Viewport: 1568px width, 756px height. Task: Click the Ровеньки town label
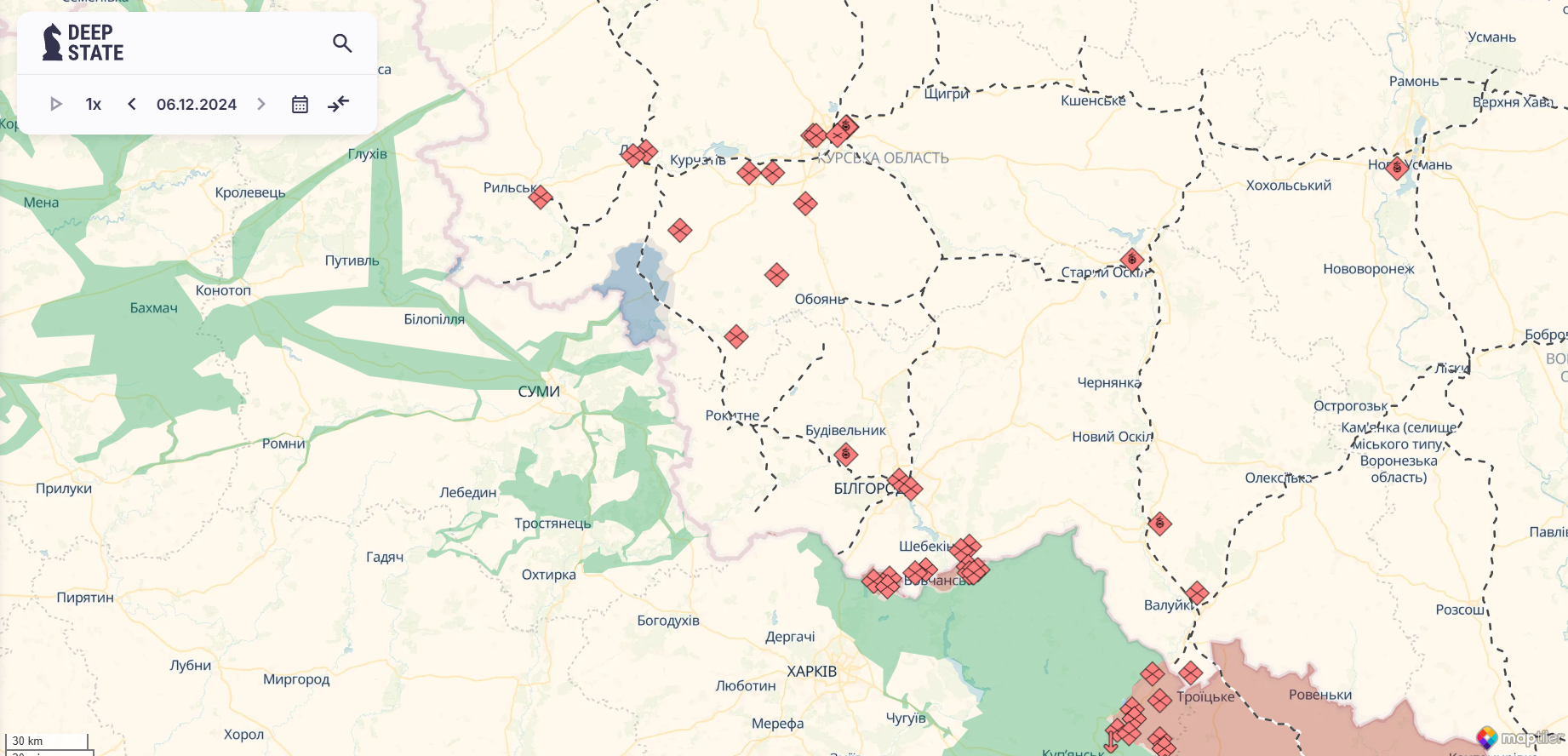tap(1320, 695)
